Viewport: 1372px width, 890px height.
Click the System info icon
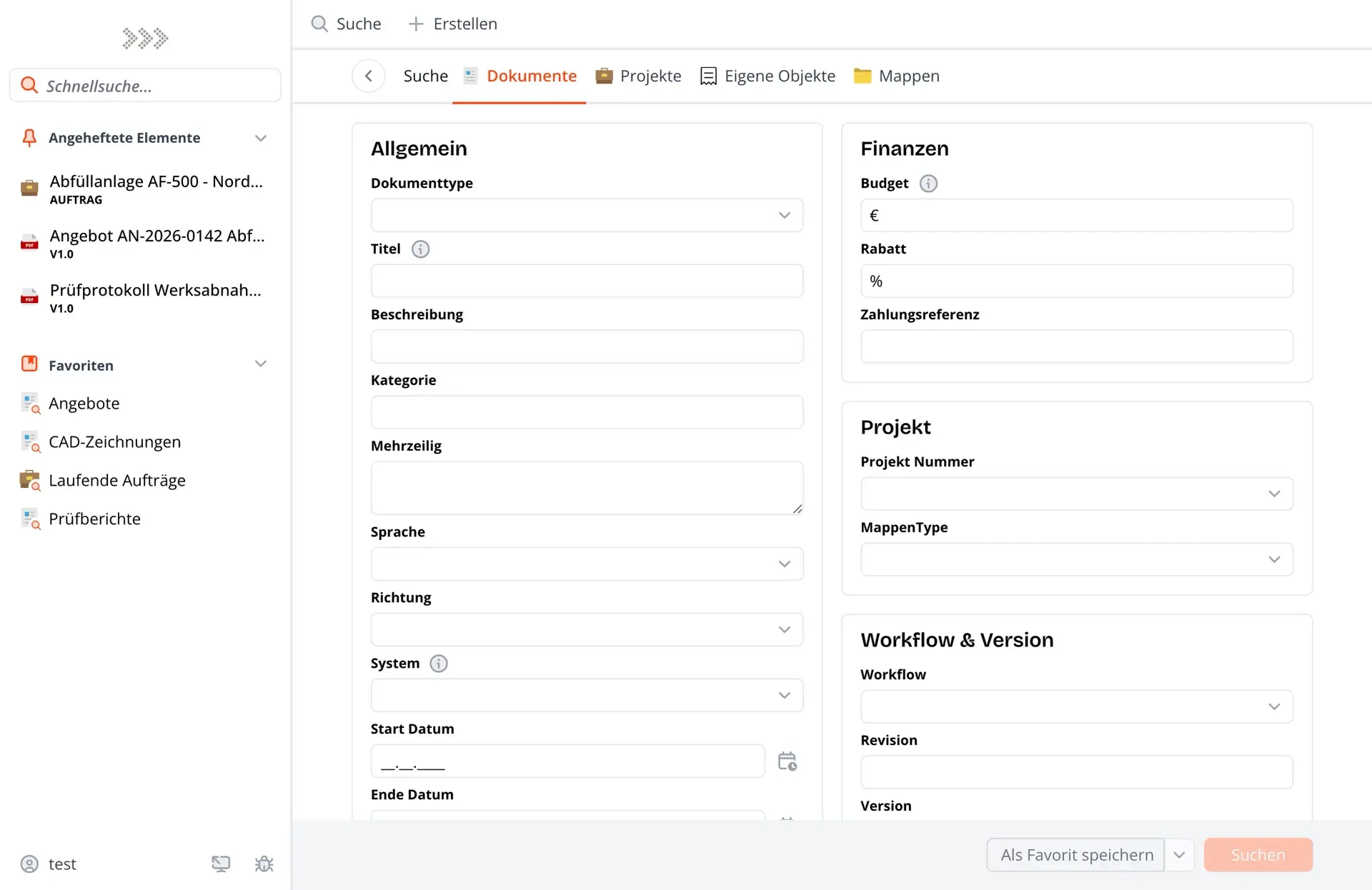point(439,664)
